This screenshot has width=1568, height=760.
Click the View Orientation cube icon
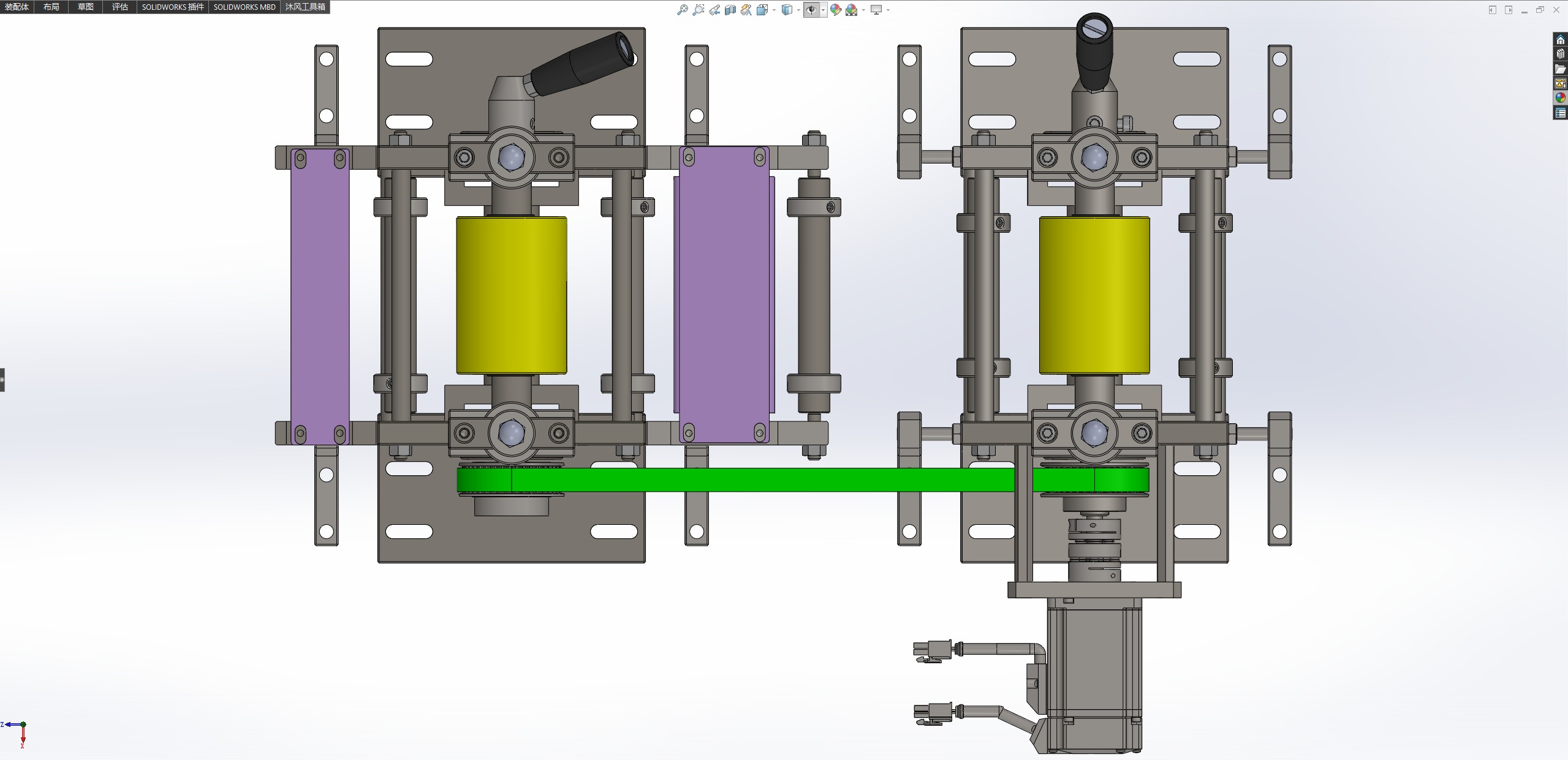tap(762, 10)
